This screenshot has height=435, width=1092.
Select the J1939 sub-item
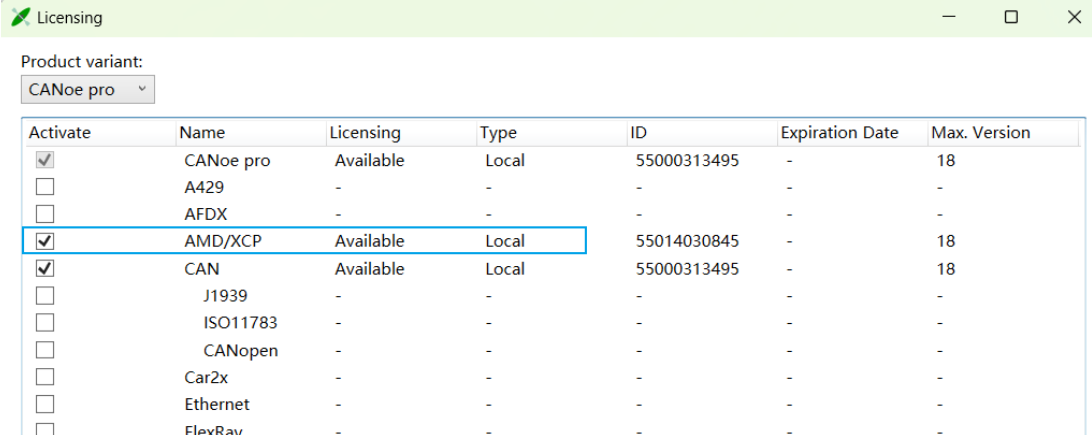(226, 296)
